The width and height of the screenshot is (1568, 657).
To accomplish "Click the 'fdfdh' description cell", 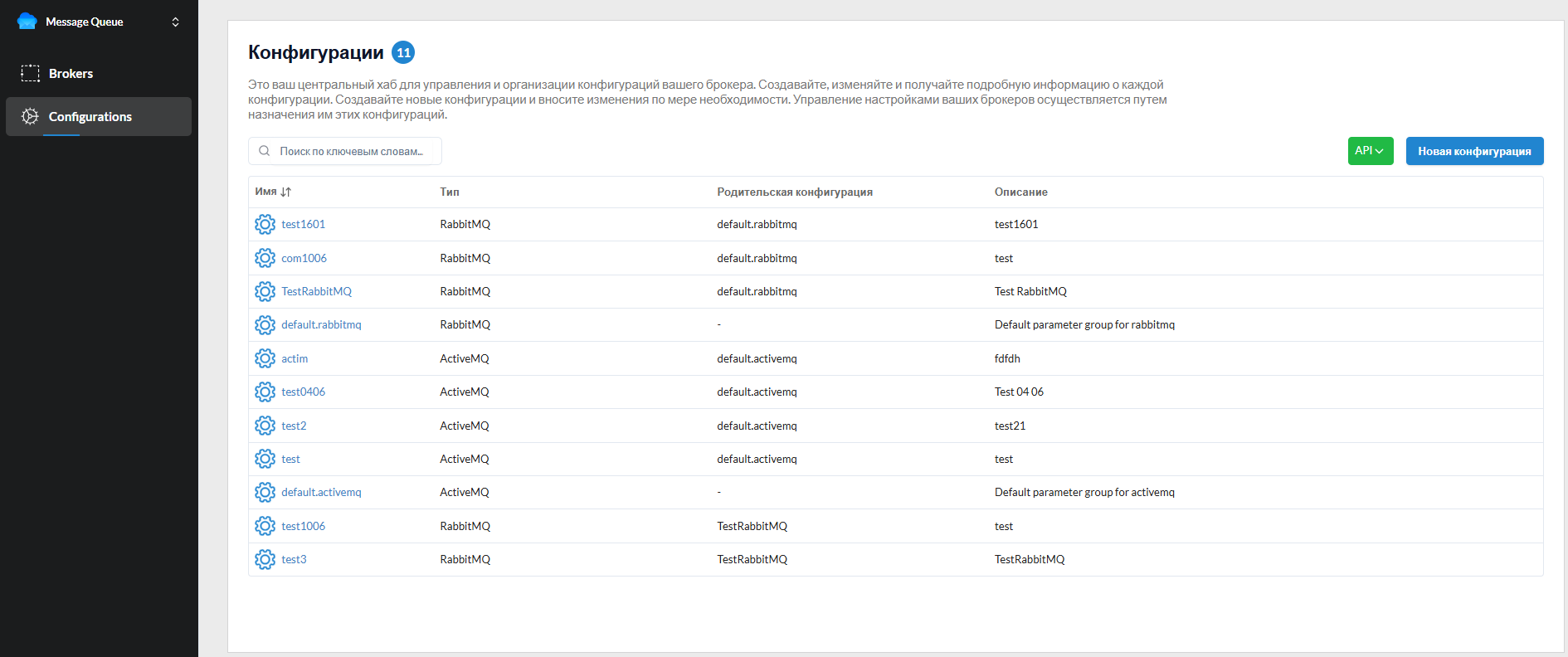I will tap(1007, 358).
